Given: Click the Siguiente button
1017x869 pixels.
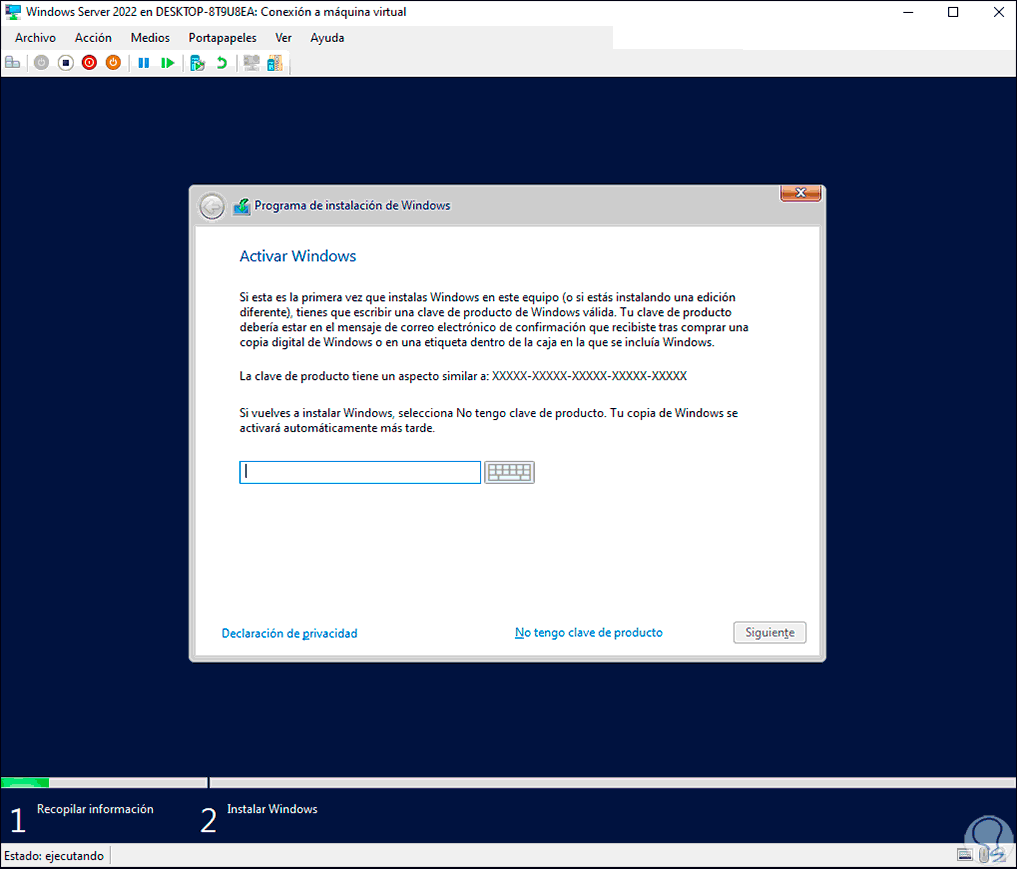Looking at the screenshot, I should [x=770, y=632].
